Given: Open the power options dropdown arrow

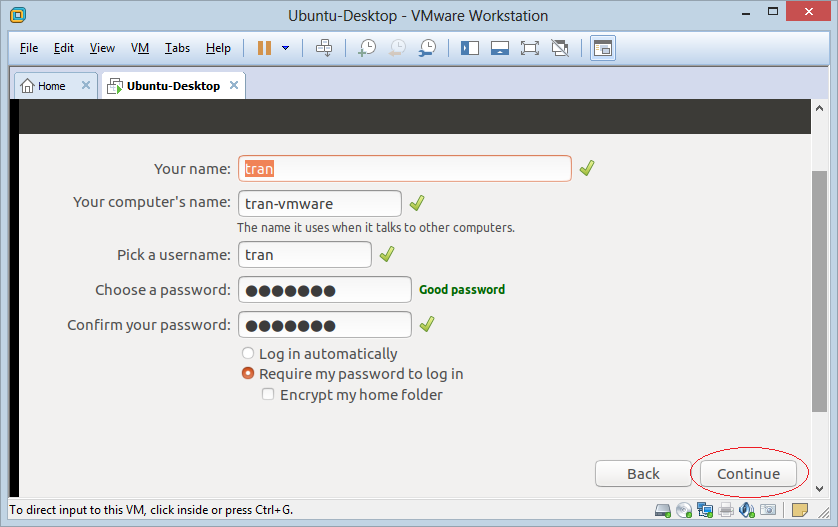Looking at the screenshot, I should point(285,48).
